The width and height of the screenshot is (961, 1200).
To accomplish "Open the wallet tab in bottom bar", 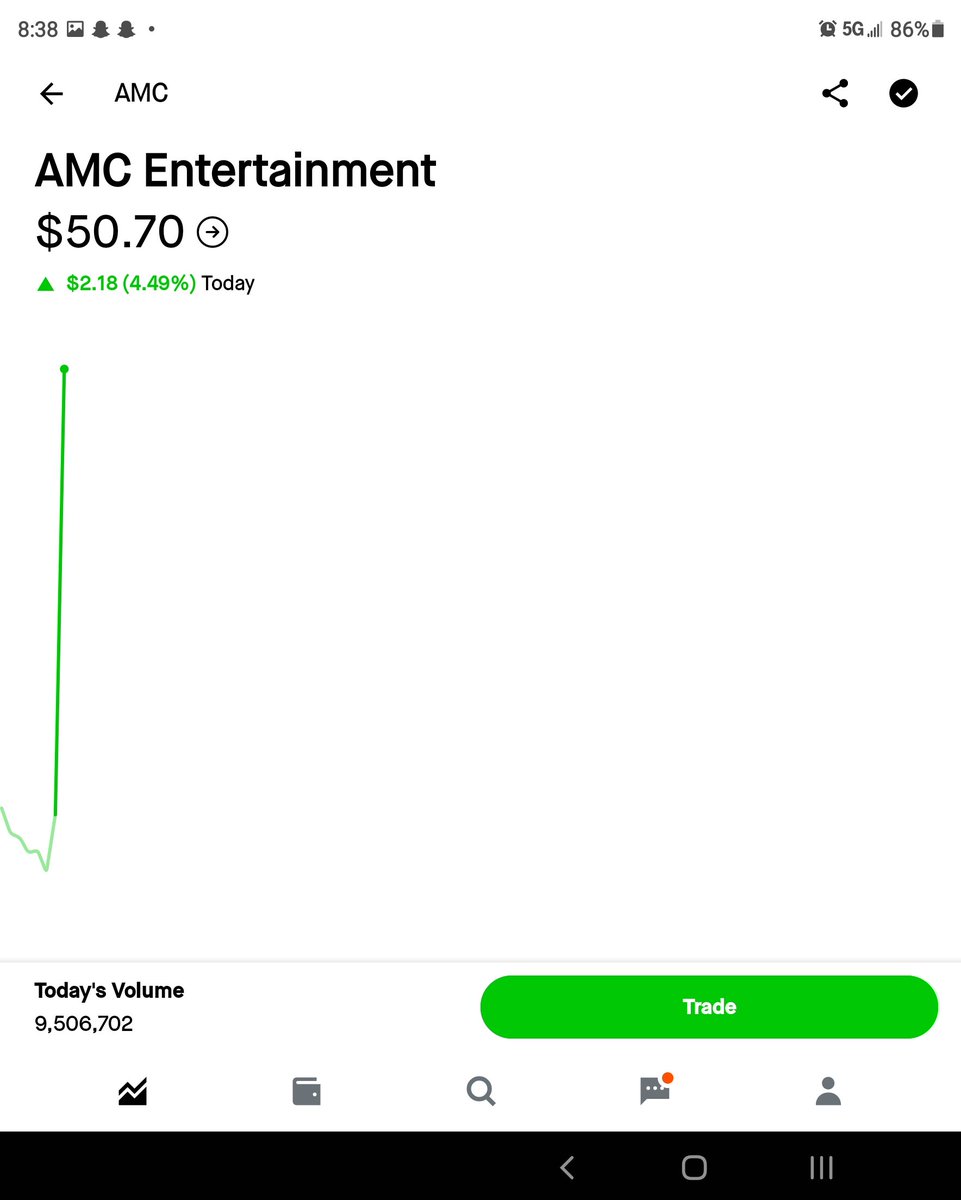I will tap(306, 1091).
